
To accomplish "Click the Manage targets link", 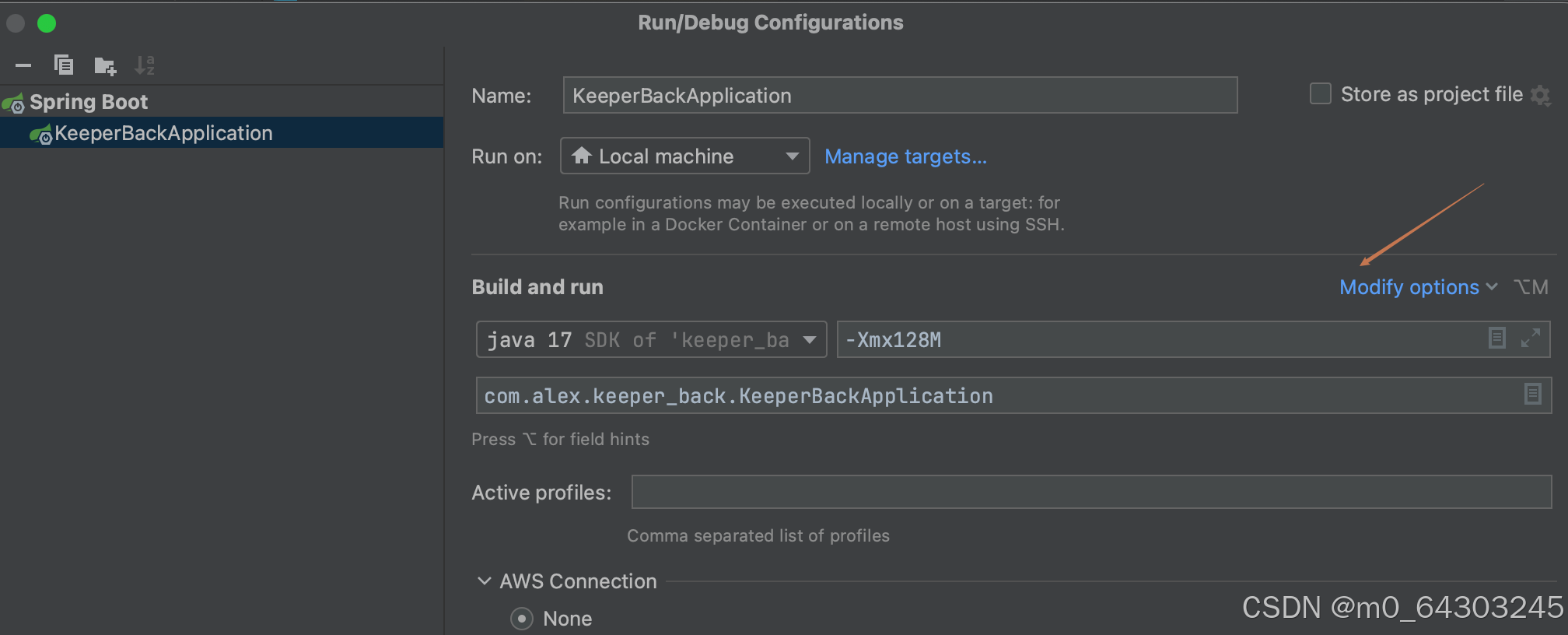I will point(905,156).
